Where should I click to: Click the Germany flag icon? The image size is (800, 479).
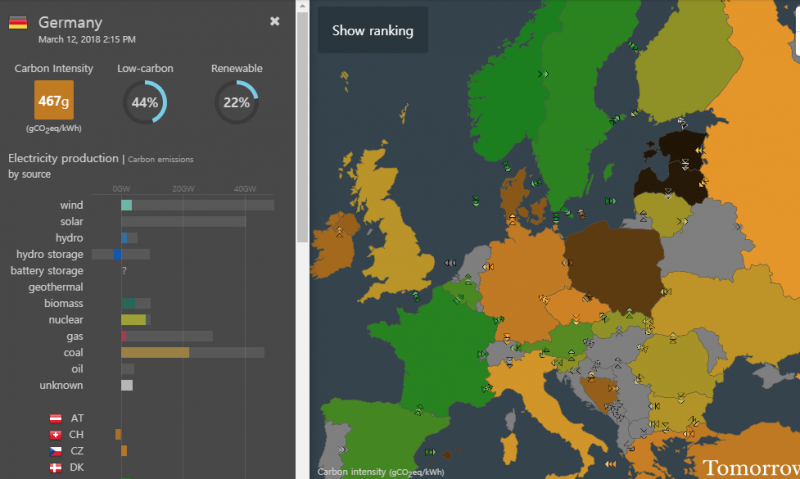coord(18,22)
